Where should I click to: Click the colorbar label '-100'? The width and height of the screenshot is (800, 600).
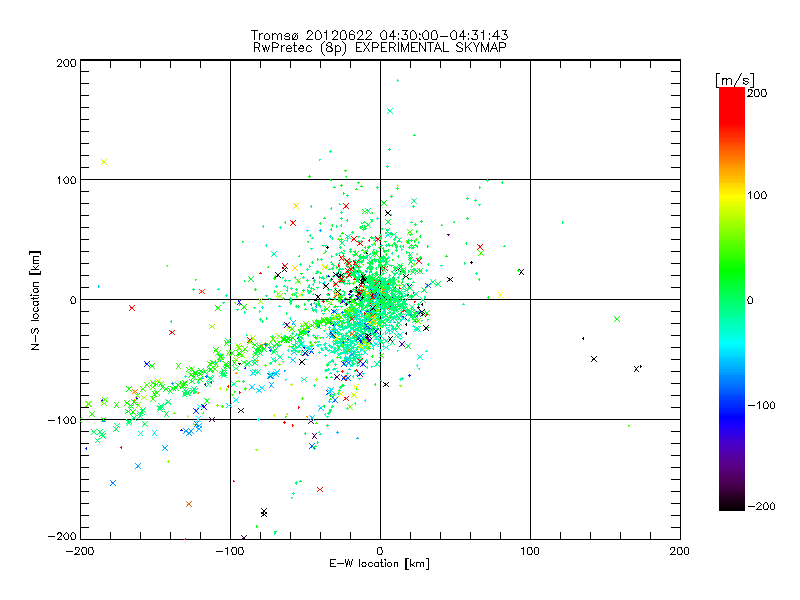point(761,405)
